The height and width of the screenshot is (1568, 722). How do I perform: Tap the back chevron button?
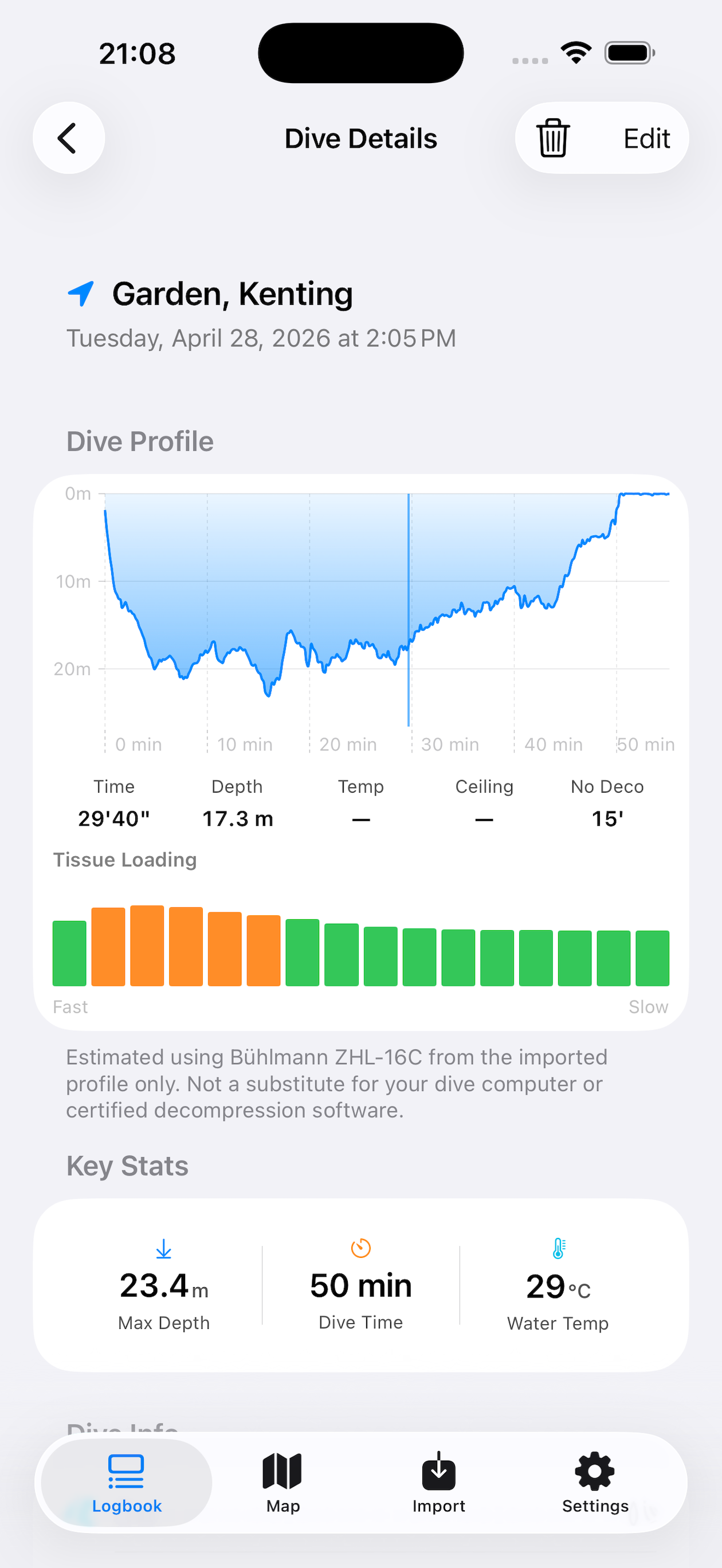(68, 138)
